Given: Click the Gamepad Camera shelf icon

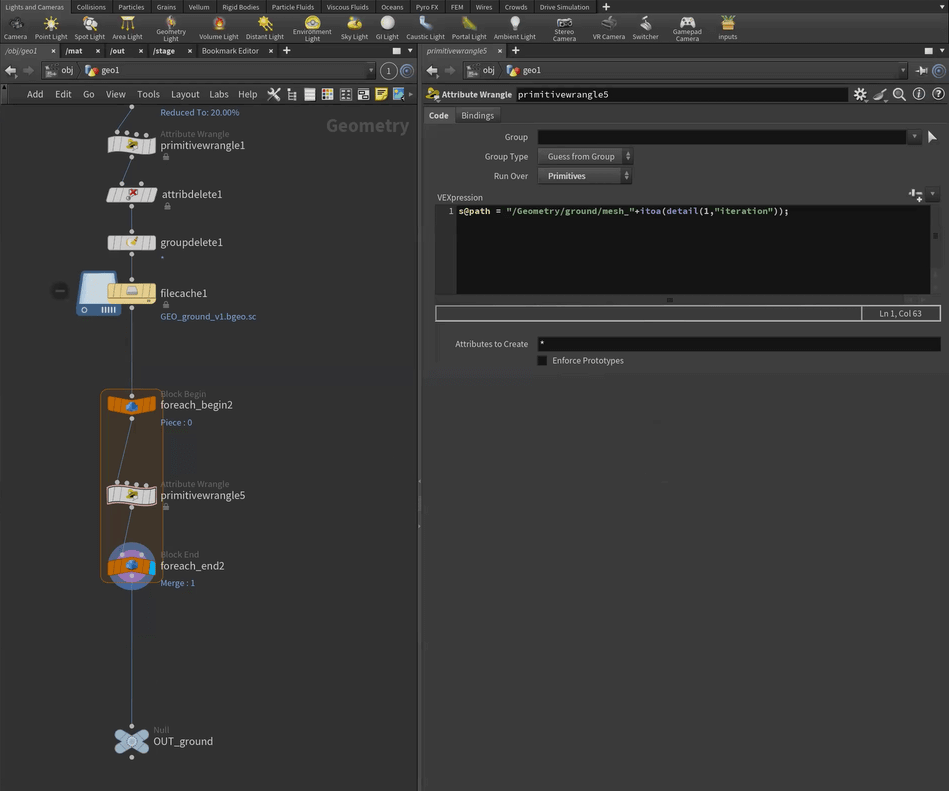Looking at the screenshot, I should 687,27.
